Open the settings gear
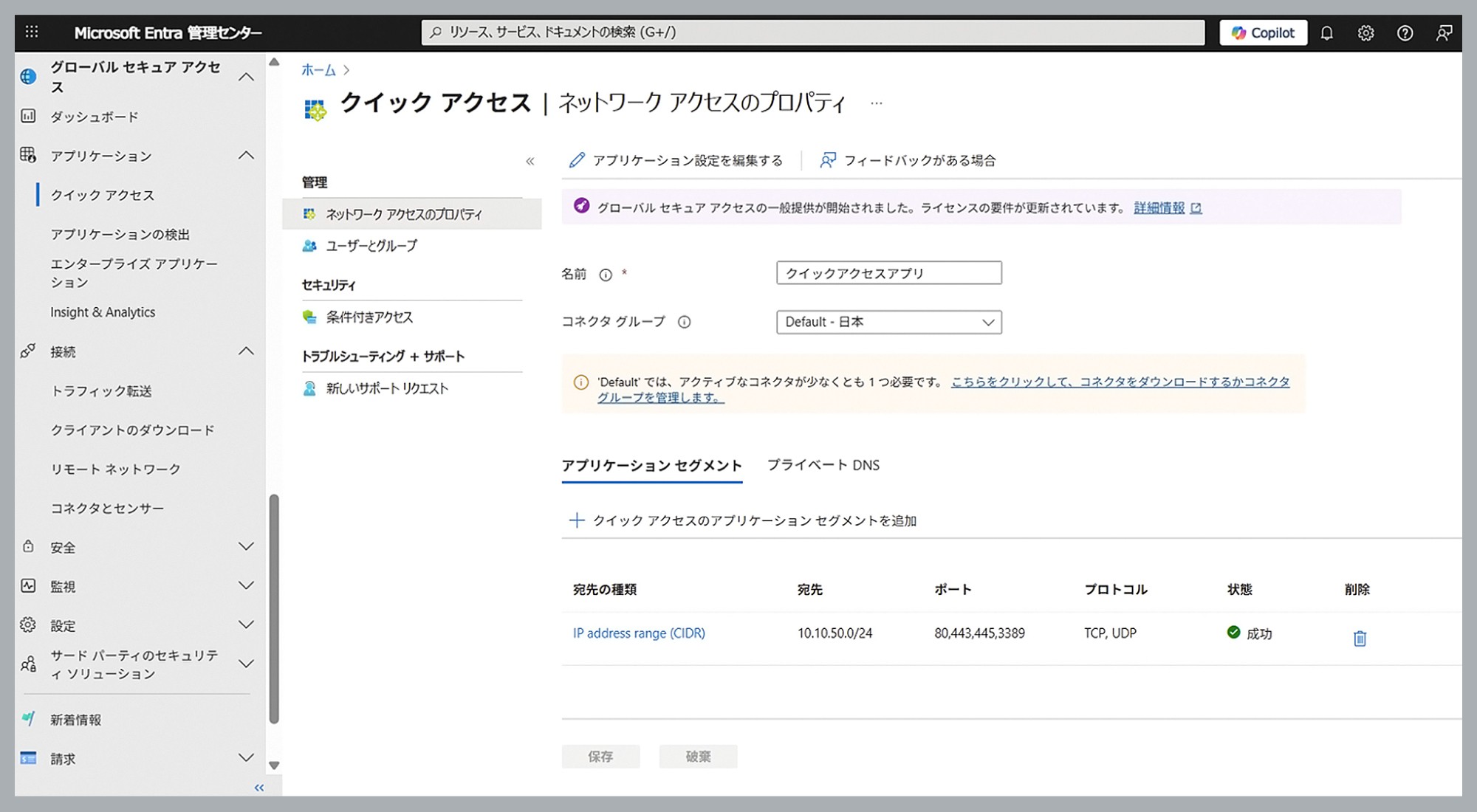The width and height of the screenshot is (1477, 812). click(1365, 32)
